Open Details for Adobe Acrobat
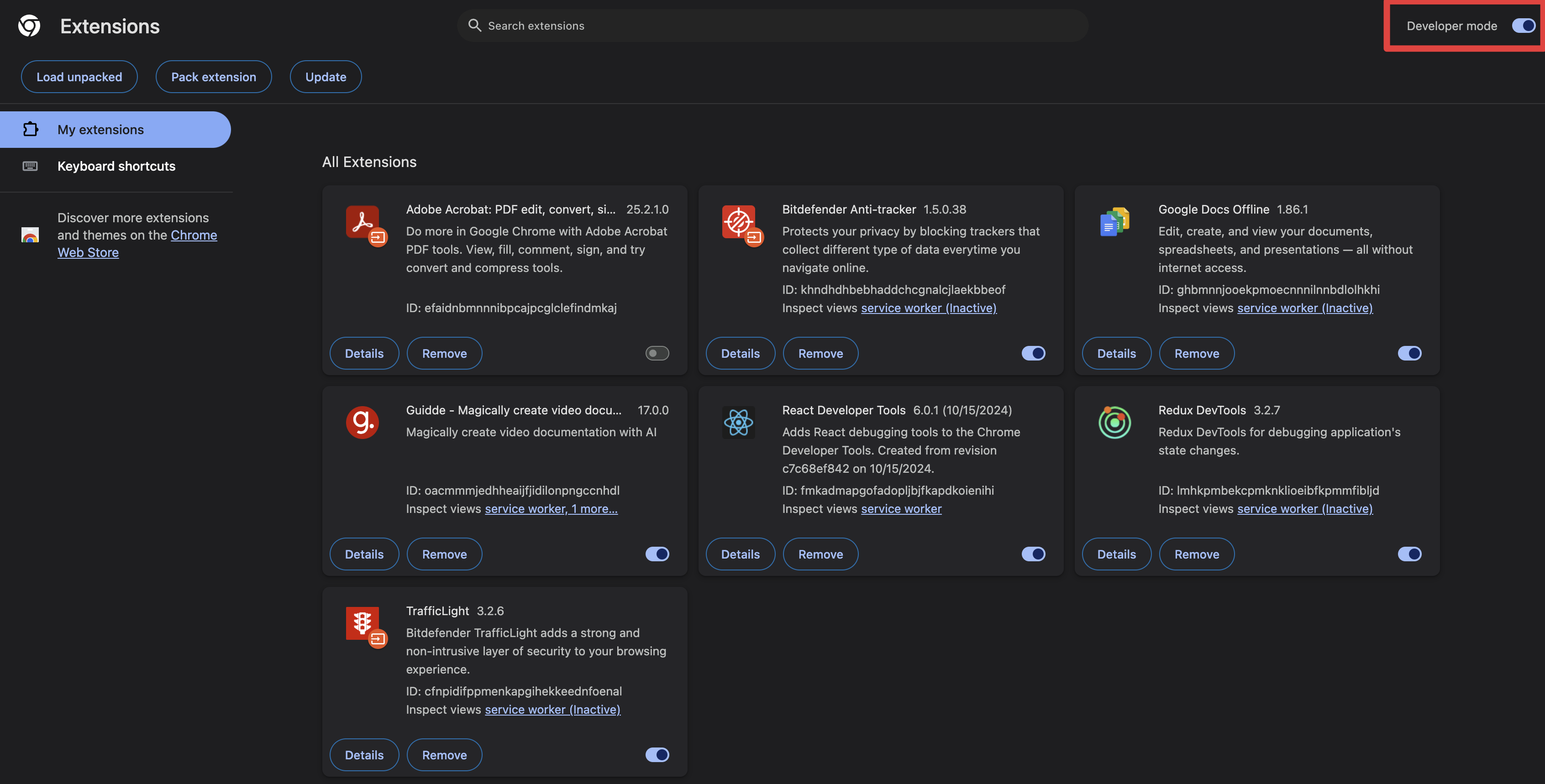 [364, 353]
